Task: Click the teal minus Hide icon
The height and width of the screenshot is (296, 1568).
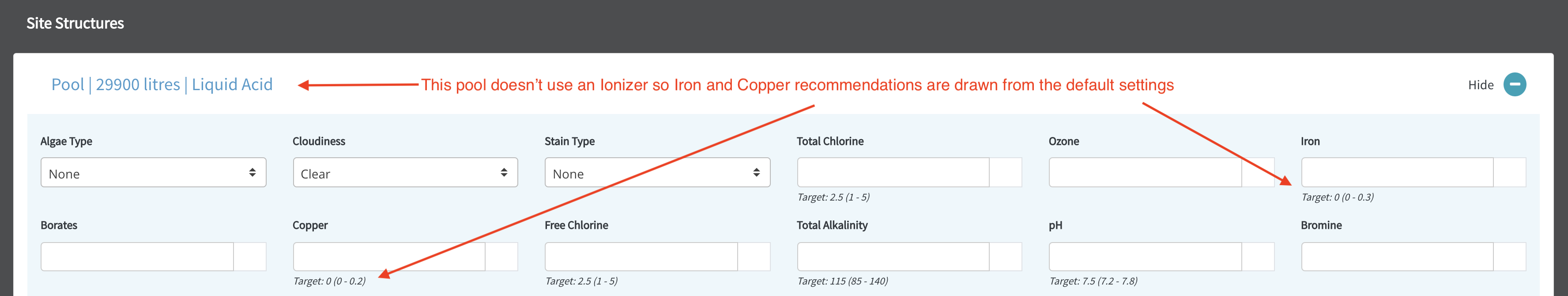Action: click(x=1515, y=85)
